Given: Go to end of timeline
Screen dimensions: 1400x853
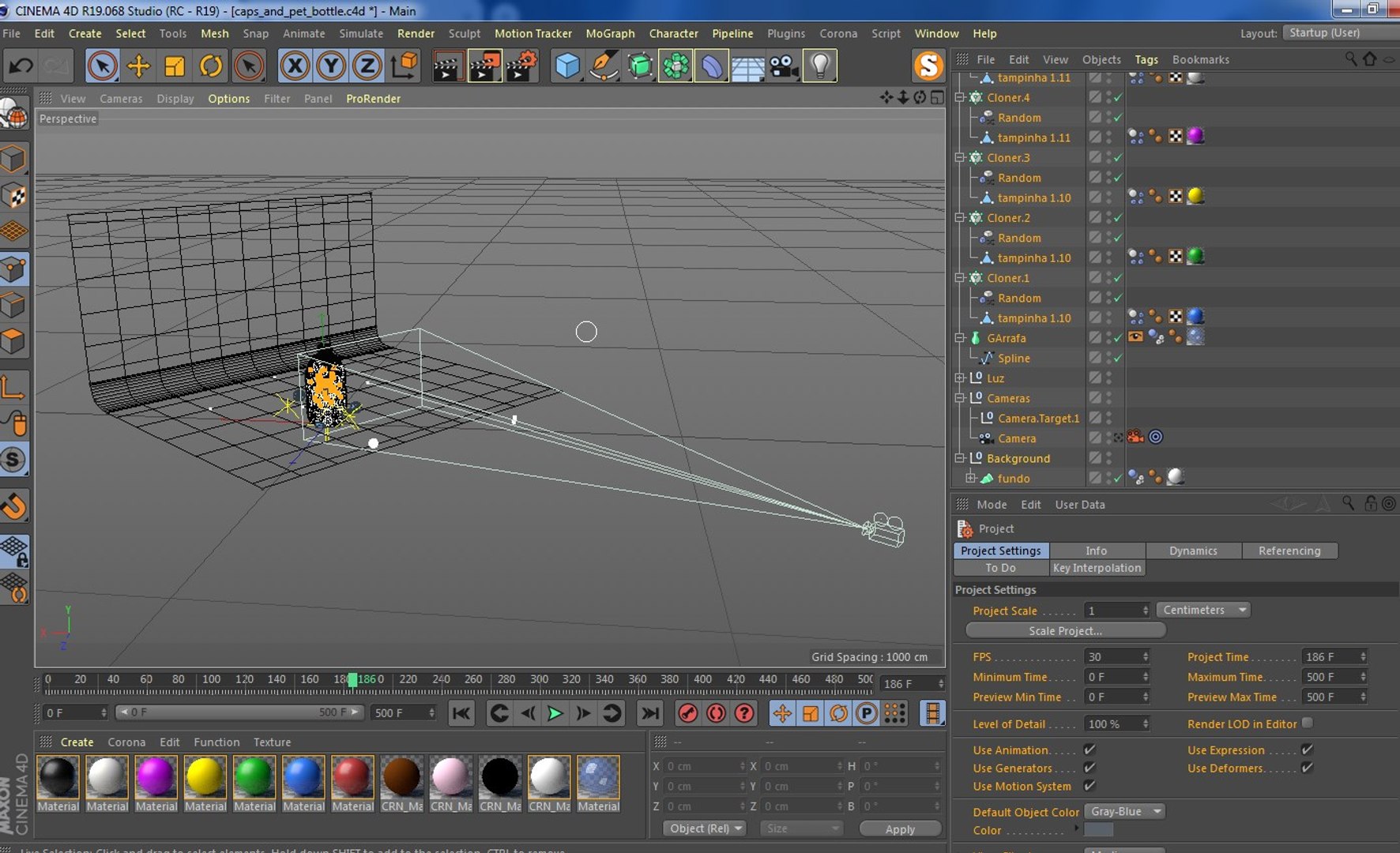Looking at the screenshot, I should point(649,713).
